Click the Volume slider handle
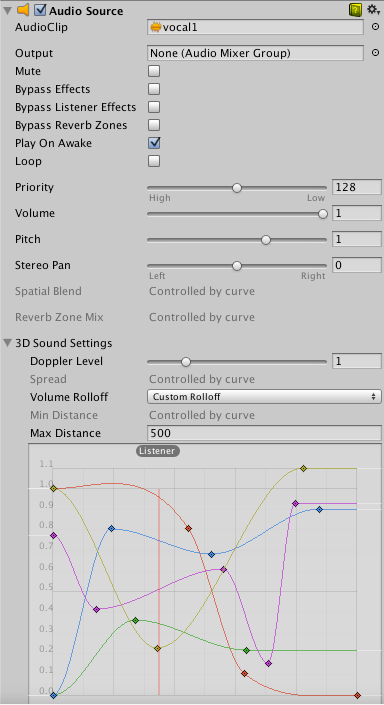This screenshot has height=705, width=384. 323,214
